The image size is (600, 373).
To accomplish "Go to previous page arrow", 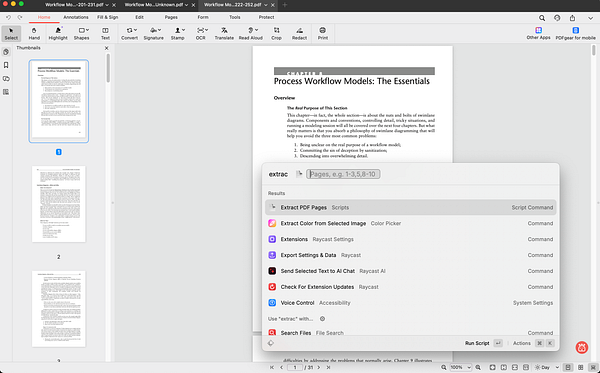I will 281,367.
